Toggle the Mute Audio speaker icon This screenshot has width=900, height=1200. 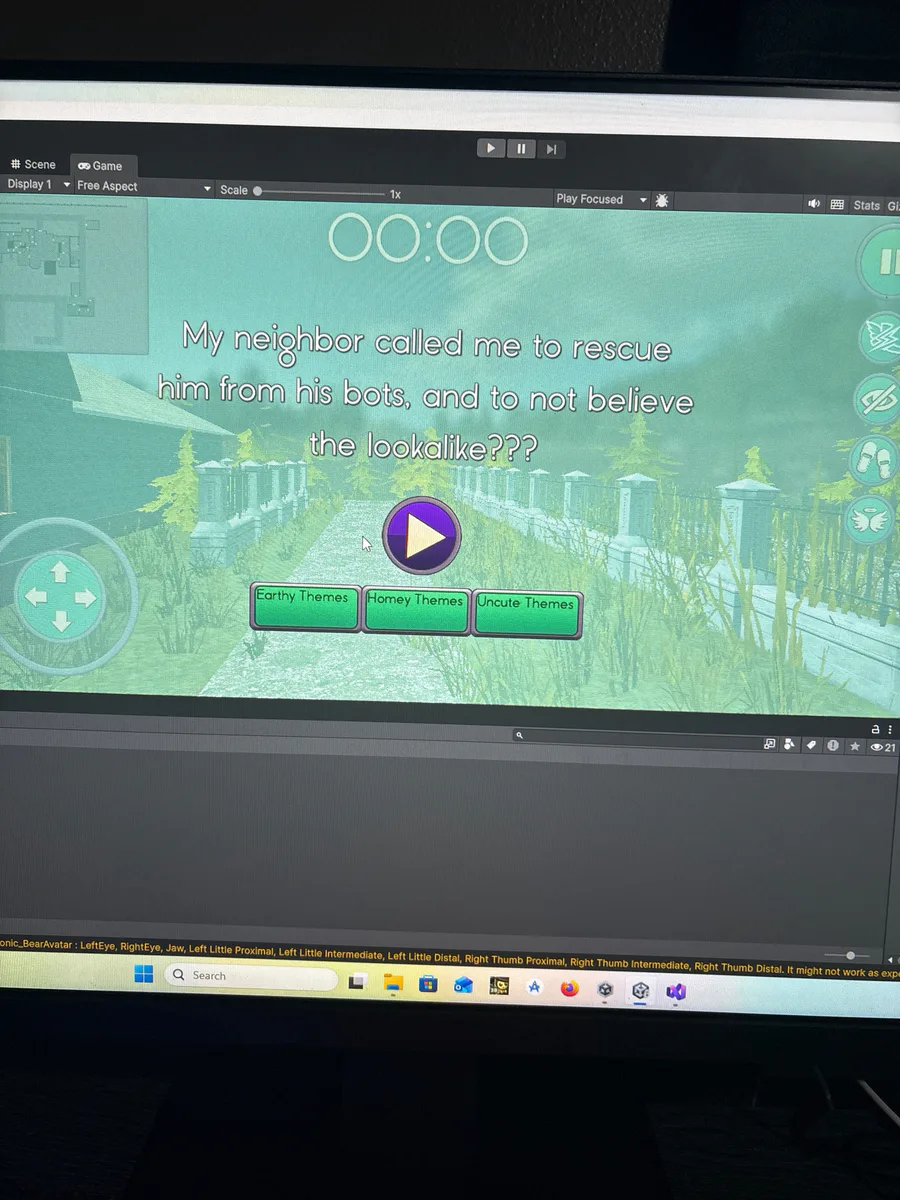[813, 204]
